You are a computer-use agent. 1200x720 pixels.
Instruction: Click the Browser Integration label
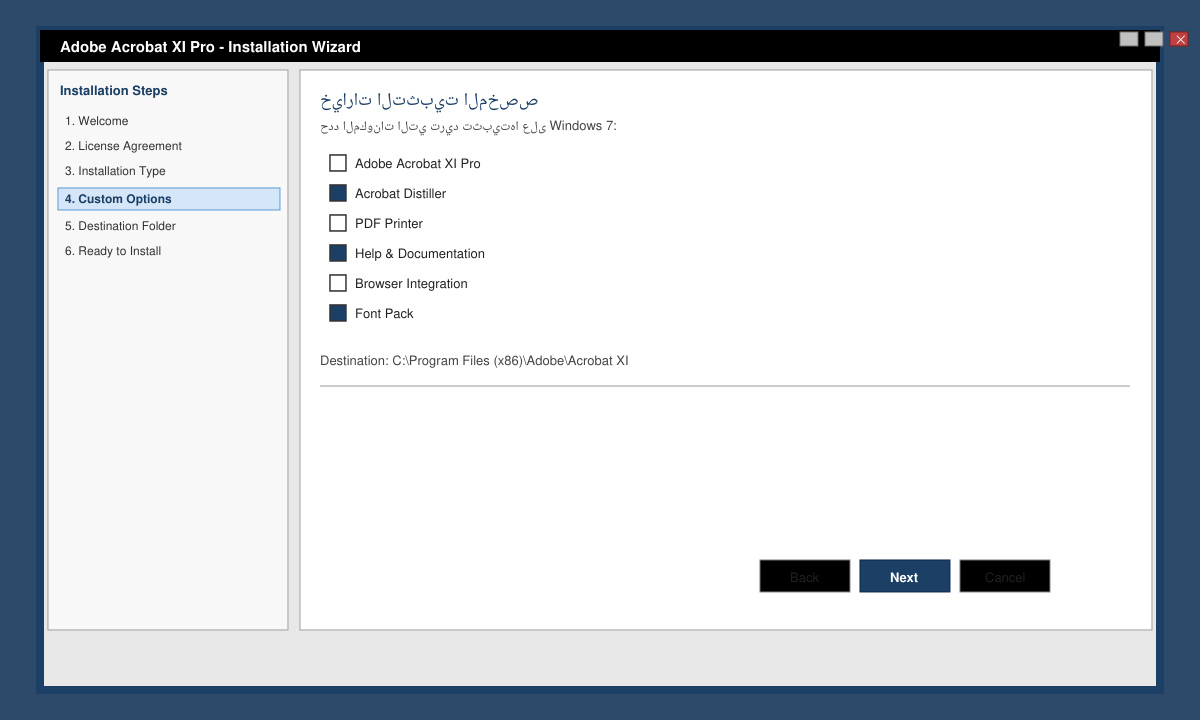[411, 284]
